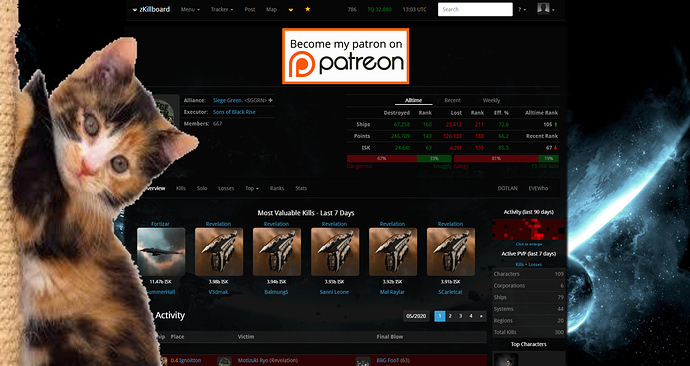Switch to the Recent stats tab
This screenshot has height=366, width=690.
pos(452,100)
